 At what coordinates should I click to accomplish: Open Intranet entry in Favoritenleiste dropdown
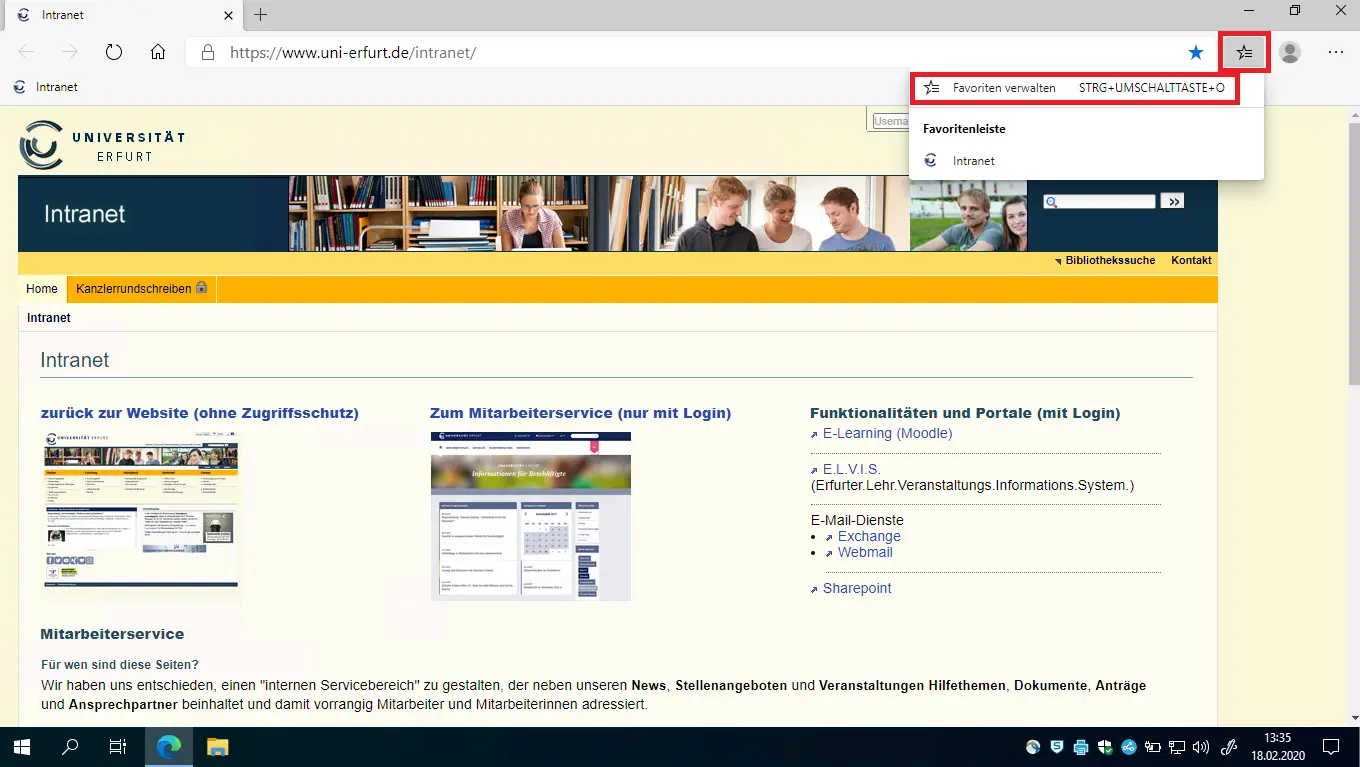tap(973, 160)
